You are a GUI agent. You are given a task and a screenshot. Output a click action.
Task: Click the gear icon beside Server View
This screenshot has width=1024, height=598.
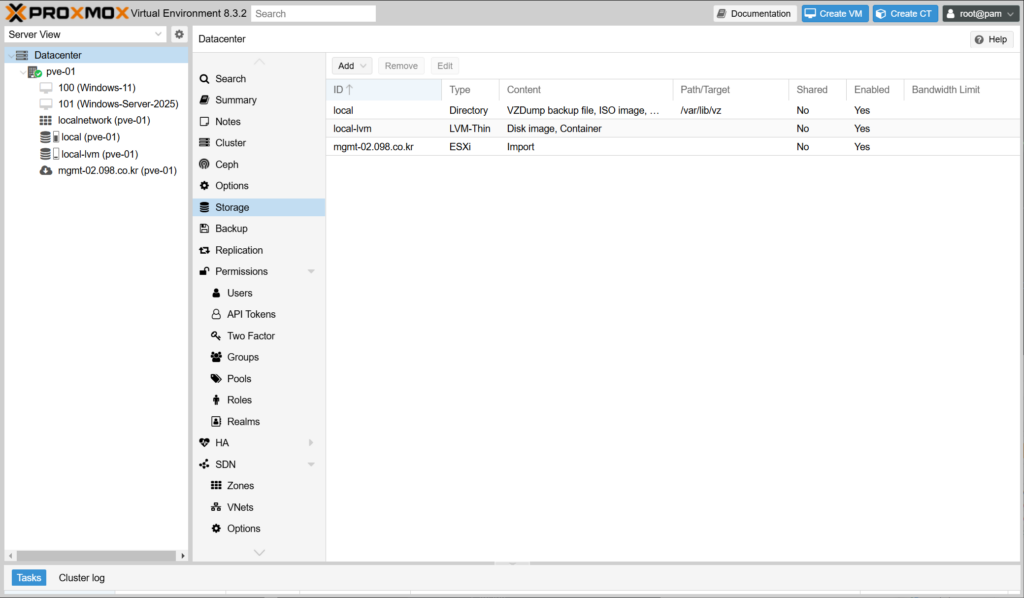179,34
